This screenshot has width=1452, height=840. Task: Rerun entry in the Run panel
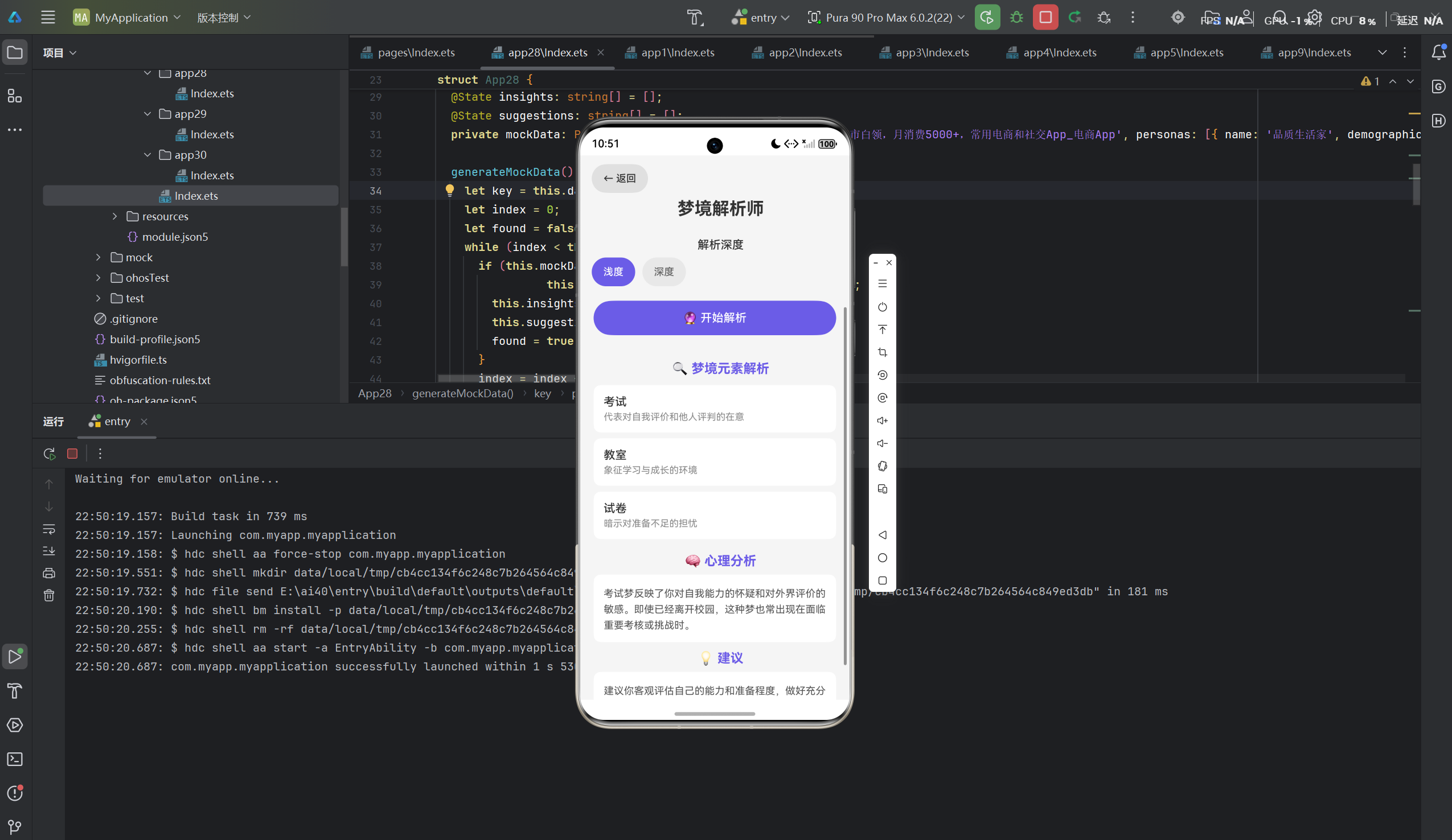click(50, 454)
